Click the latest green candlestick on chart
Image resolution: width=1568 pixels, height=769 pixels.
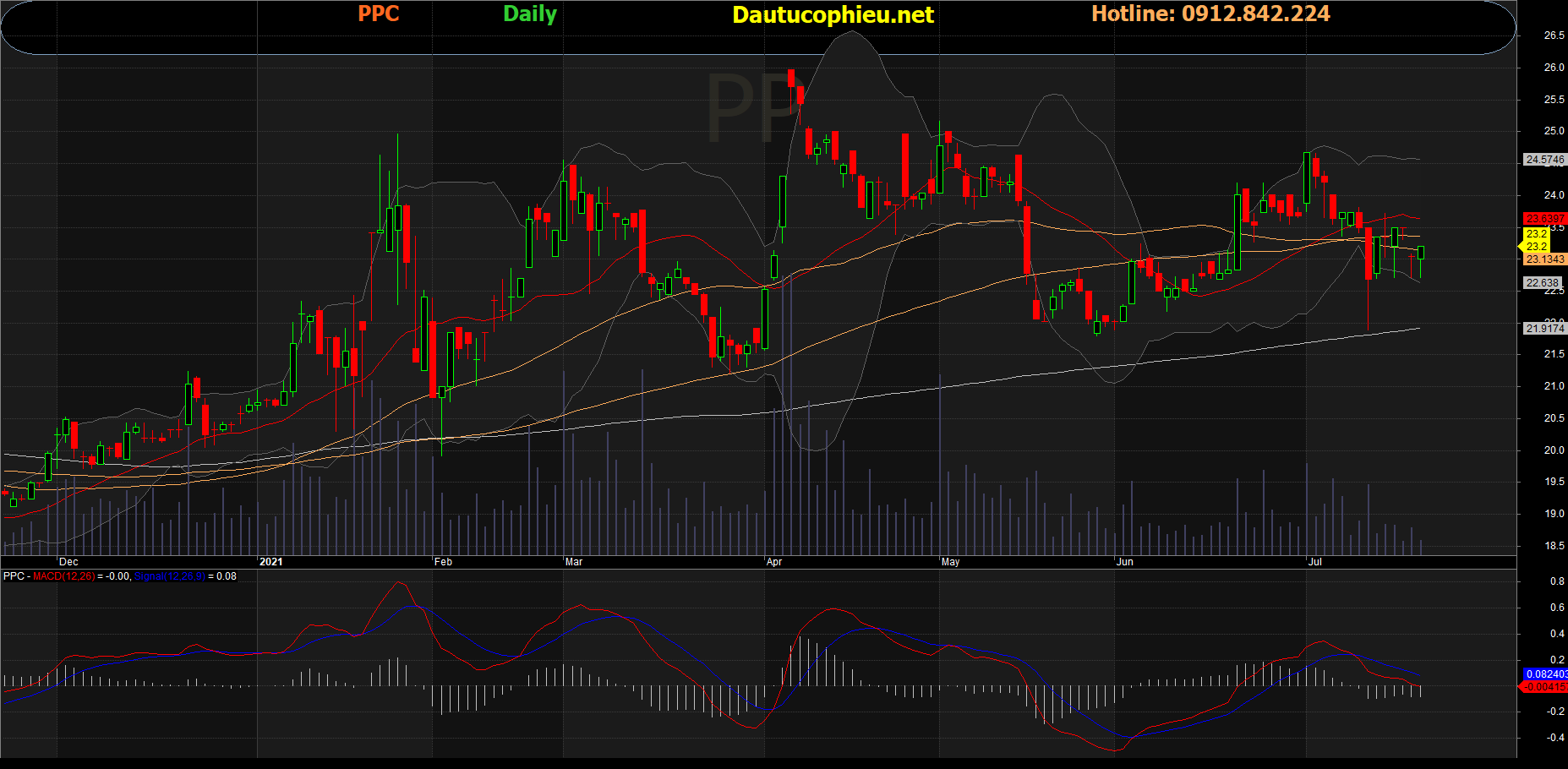[x=1421, y=253]
